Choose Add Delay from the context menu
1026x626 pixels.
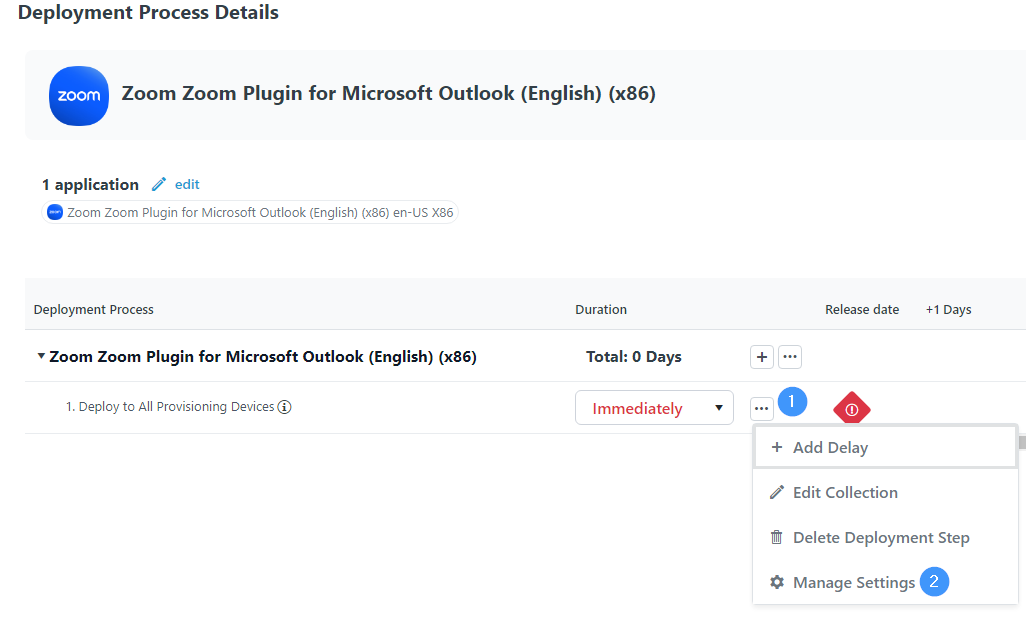830,448
